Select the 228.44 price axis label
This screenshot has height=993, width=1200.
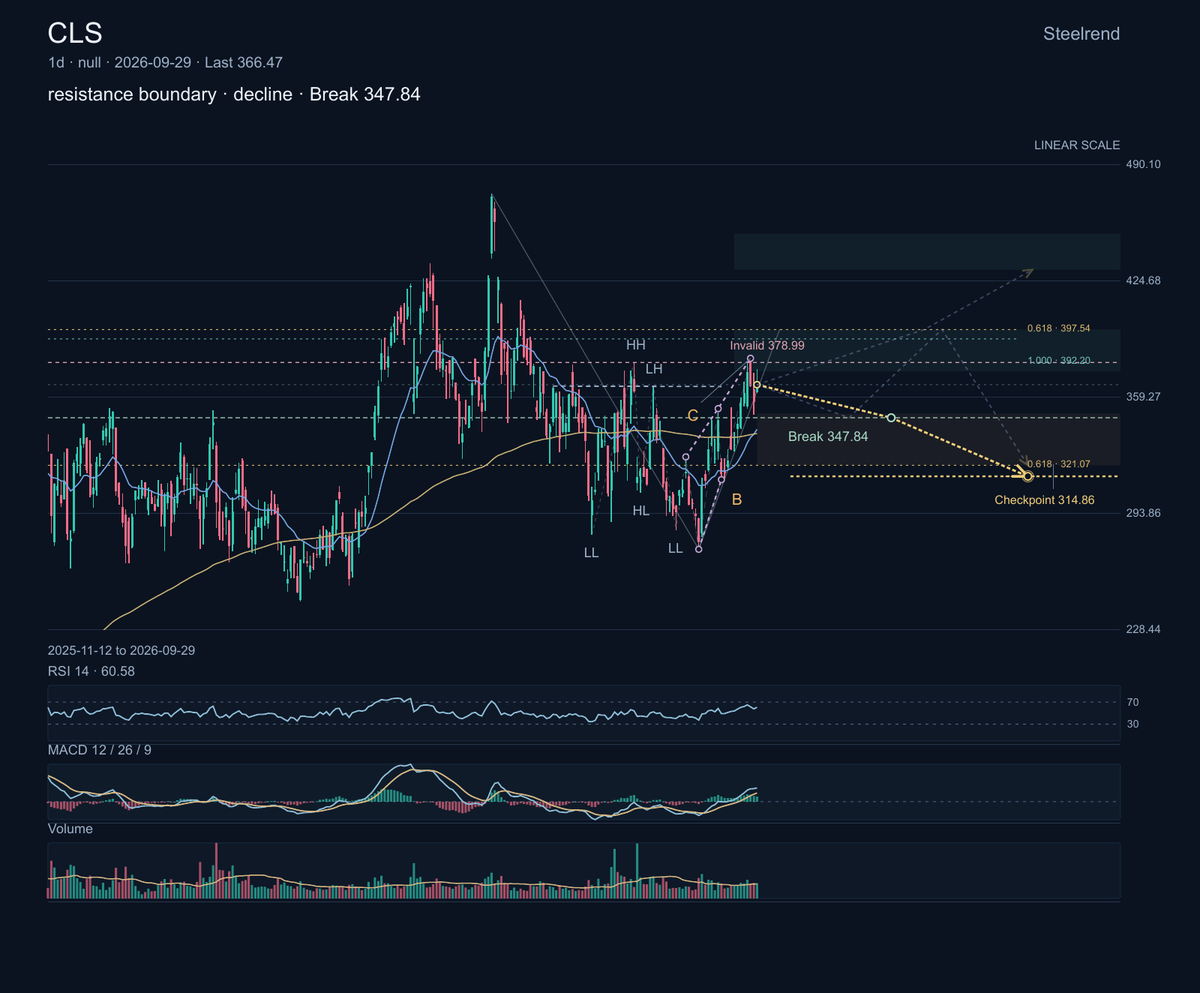point(1144,629)
